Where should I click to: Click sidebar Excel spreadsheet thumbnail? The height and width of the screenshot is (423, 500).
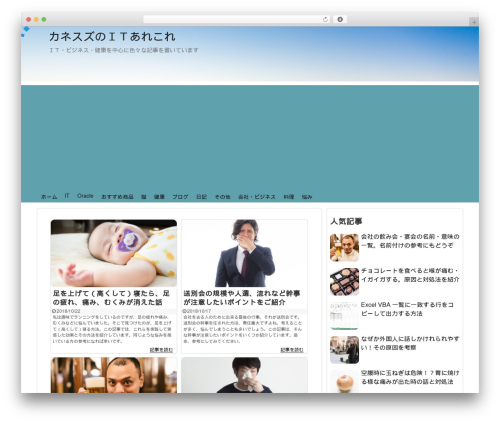(x=344, y=316)
